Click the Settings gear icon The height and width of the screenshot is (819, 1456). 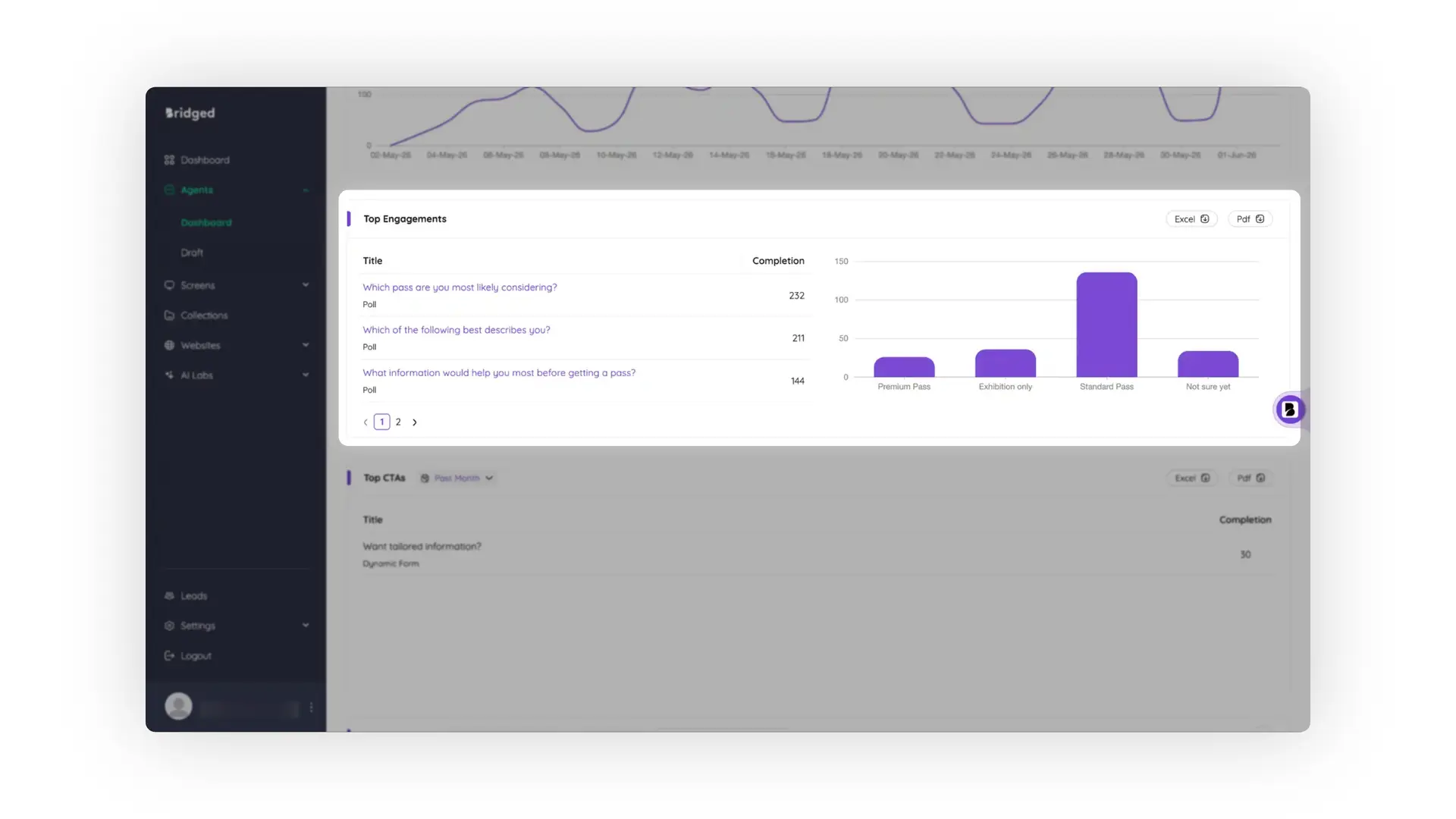169,626
